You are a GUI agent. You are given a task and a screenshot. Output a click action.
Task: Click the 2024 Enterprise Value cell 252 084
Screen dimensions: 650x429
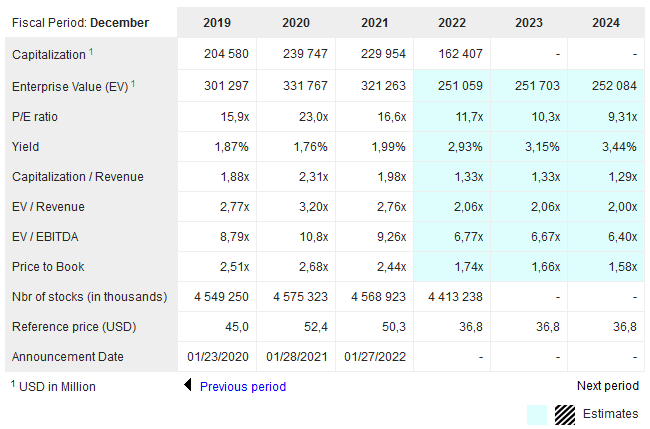(612, 87)
